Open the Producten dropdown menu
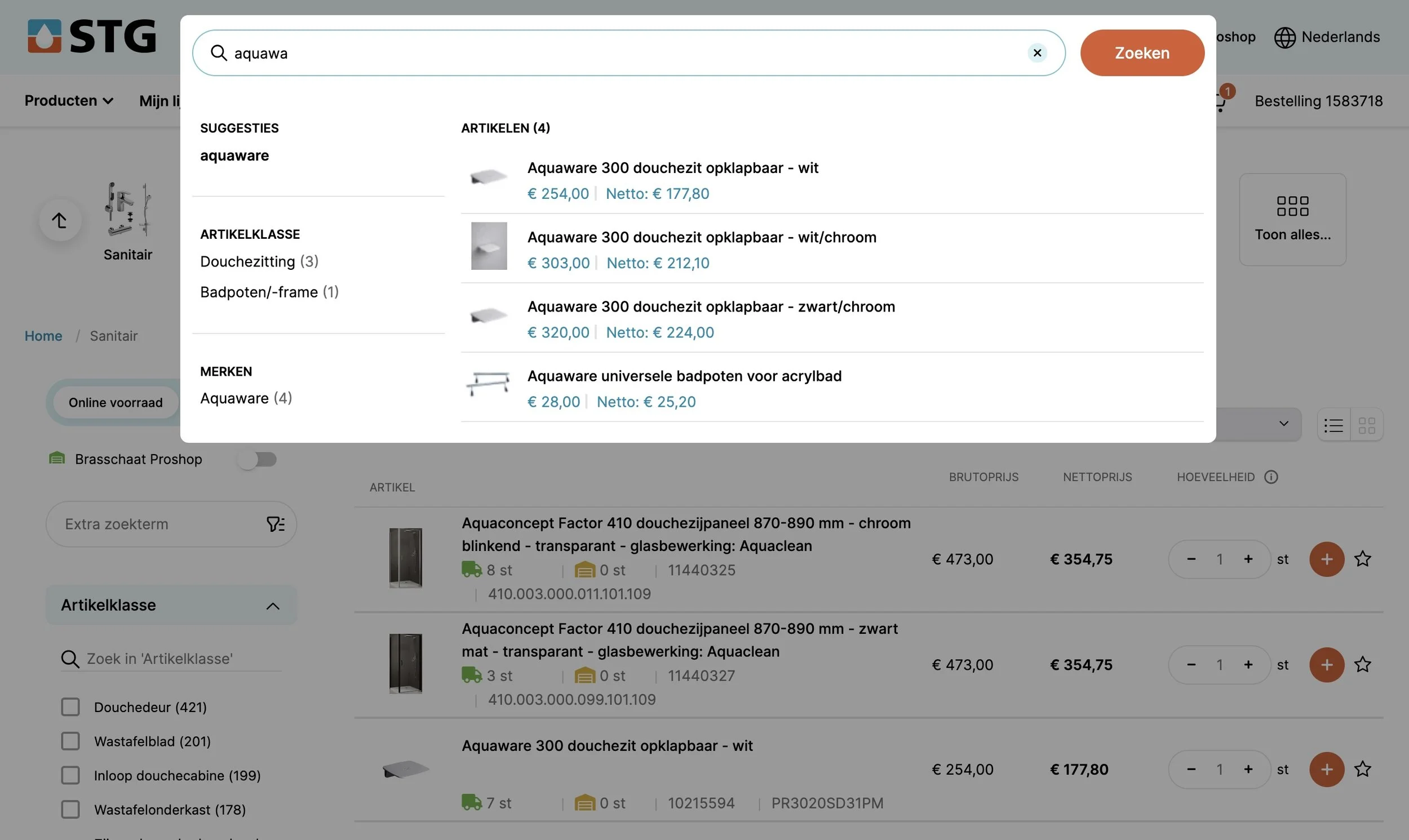1409x840 pixels. 69,101
